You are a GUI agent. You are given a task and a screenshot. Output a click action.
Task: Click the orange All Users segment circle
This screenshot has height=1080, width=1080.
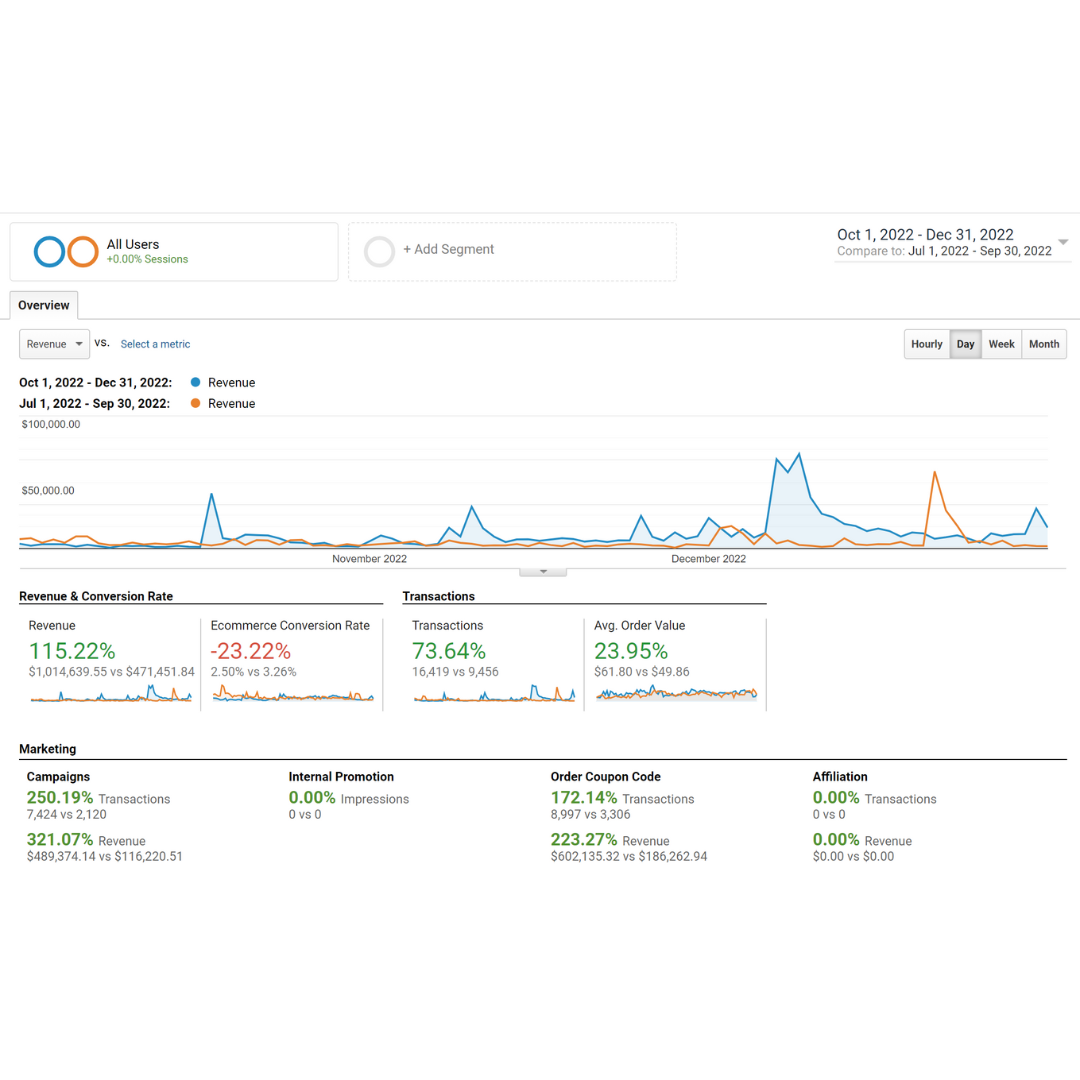point(82,251)
